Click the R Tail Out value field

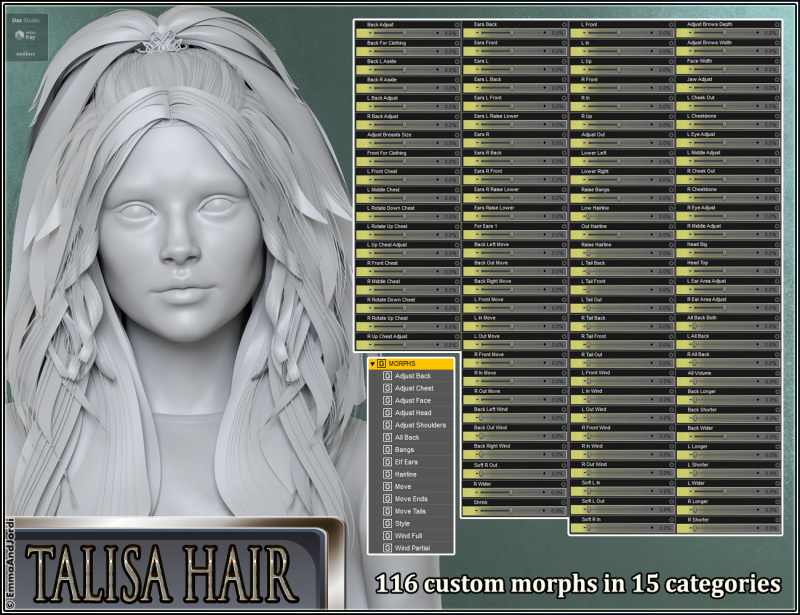[665, 363]
